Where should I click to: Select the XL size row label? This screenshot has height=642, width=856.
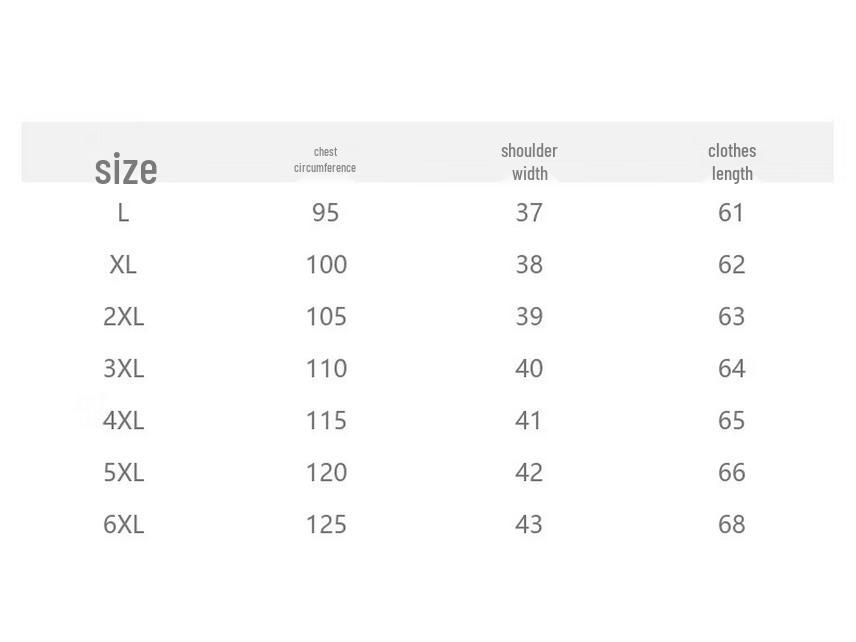[123, 265]
